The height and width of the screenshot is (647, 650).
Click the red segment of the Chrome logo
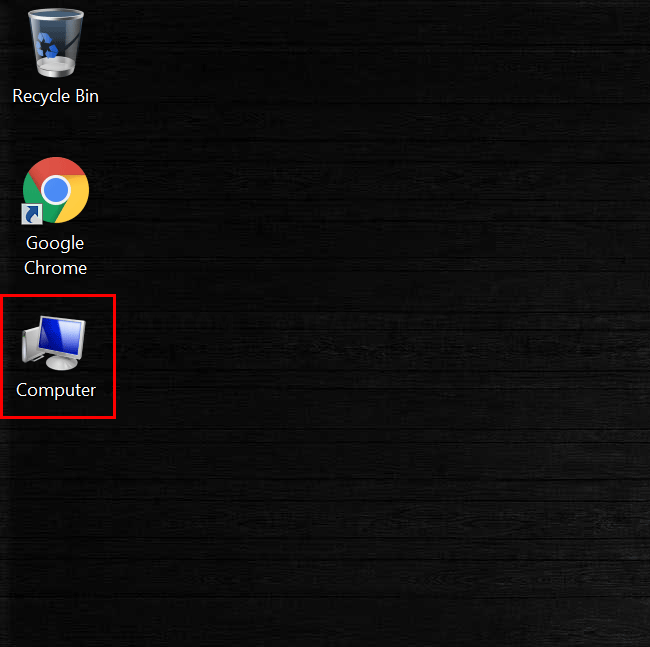click(x=56, y=167)
